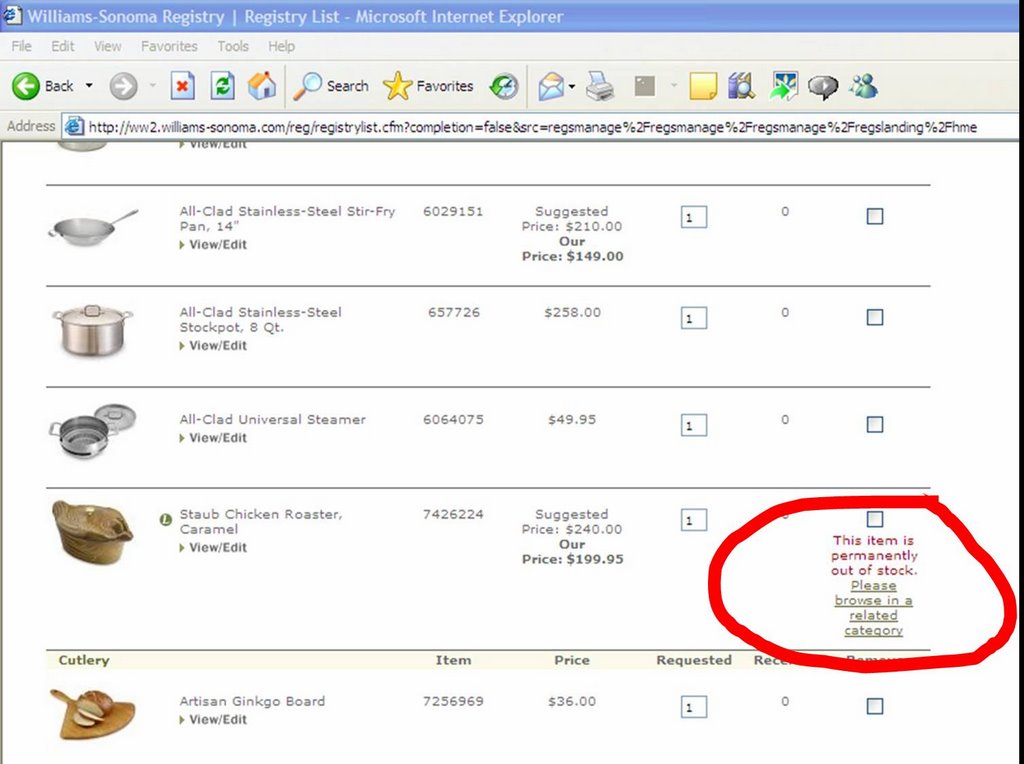Click the requested quantity field for Stockpot
Screen dimensions: 1024x764
tap(694, 318)
